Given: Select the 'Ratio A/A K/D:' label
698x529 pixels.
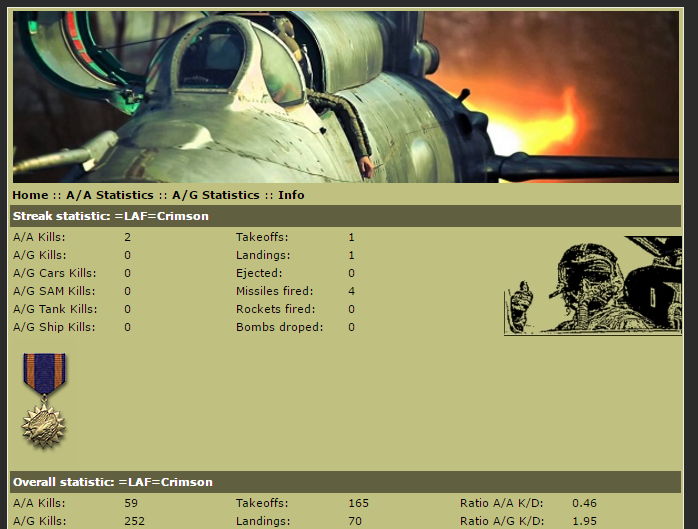Looking at the screenshot, I should [x=502, y=503].
